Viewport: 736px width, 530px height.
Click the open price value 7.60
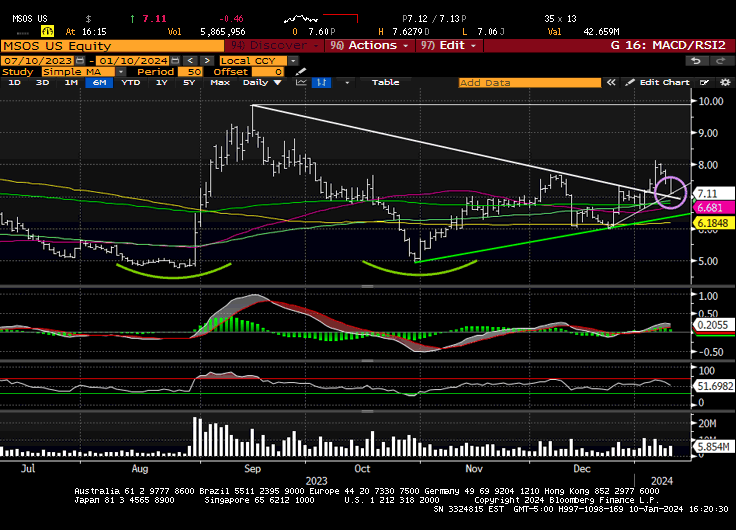(x=318, y=31)
